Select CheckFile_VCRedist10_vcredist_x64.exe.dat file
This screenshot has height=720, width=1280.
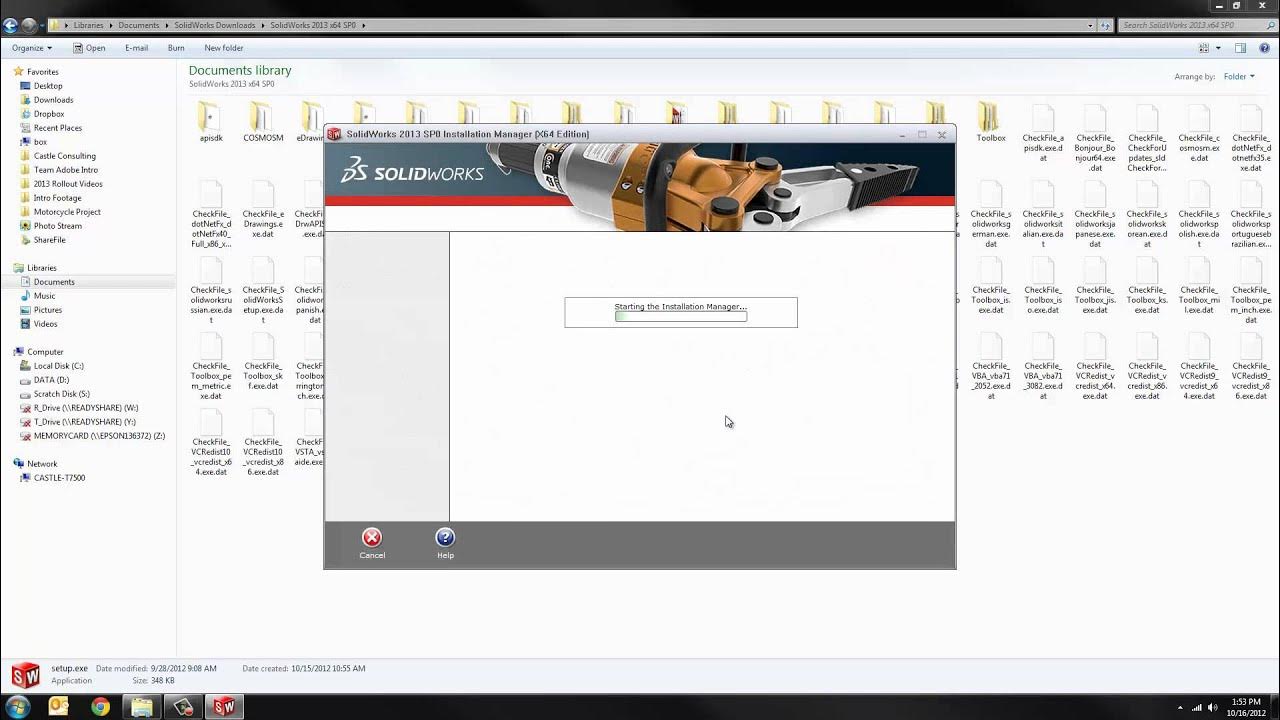[211, 441]
